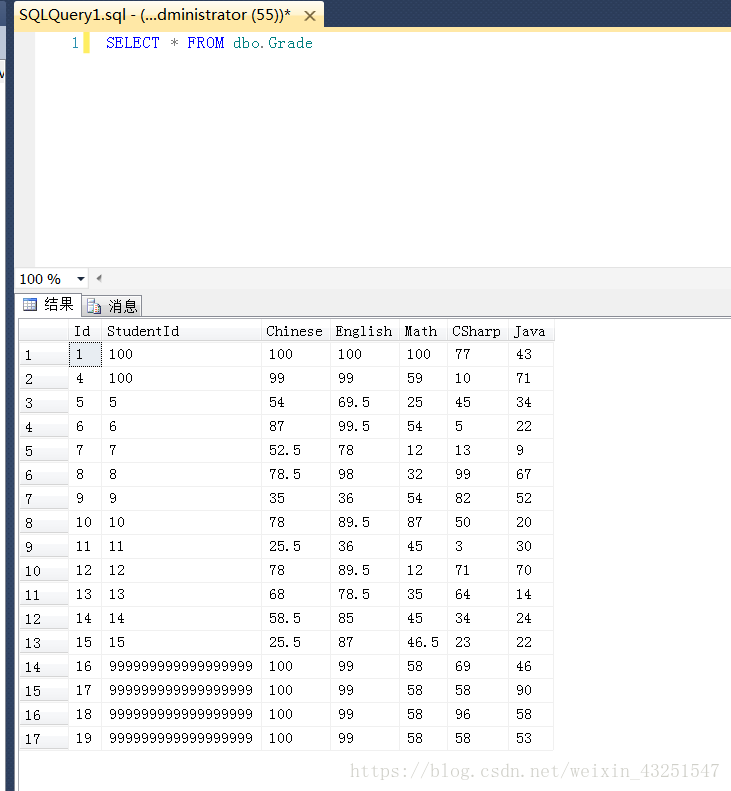Click Java value 67 in row 6
Viewport: 731px width, 791px height.
(x=532, y=474)
